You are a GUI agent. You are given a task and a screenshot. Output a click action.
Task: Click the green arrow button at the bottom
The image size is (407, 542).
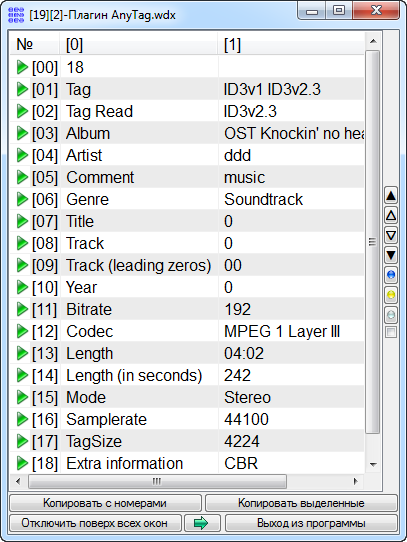point(202,523)
